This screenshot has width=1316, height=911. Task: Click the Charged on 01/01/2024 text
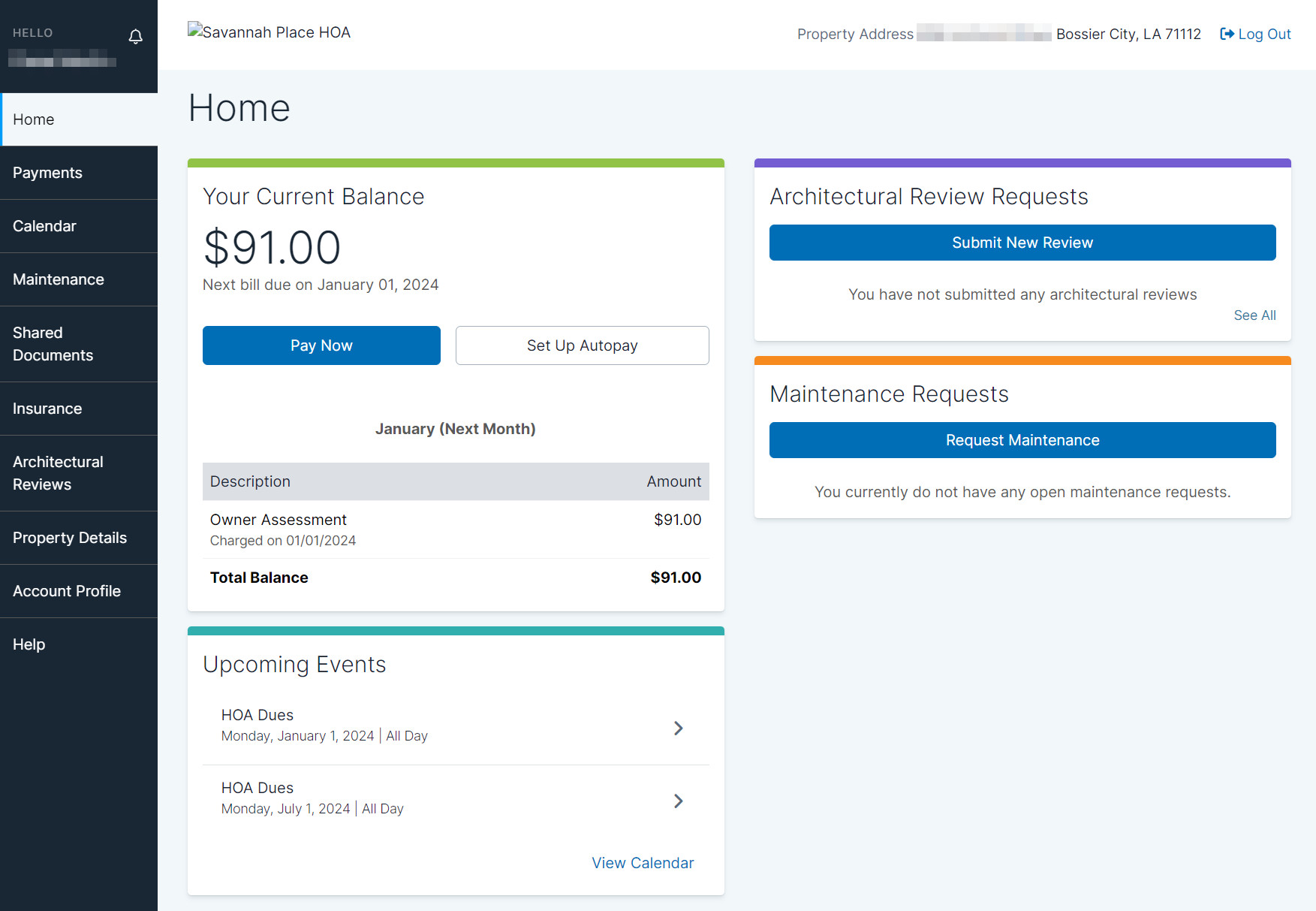283,541
